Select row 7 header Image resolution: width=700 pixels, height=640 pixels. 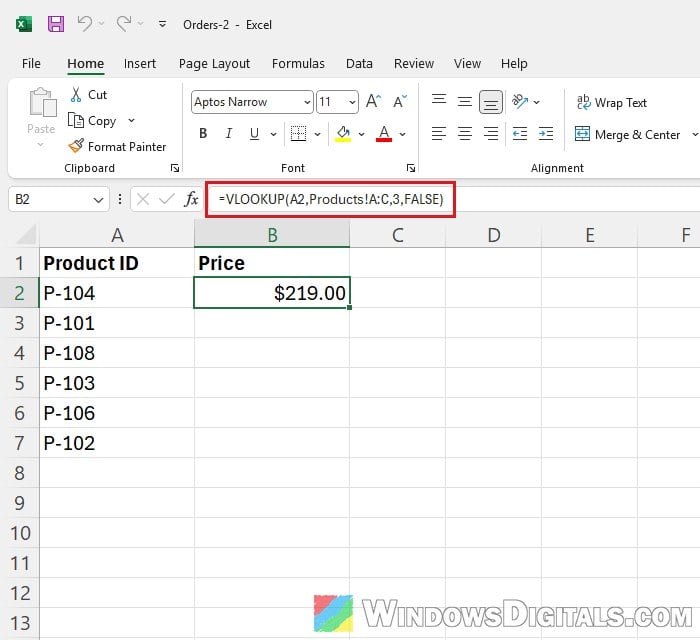pyautogui.click(x=19, y=443)
